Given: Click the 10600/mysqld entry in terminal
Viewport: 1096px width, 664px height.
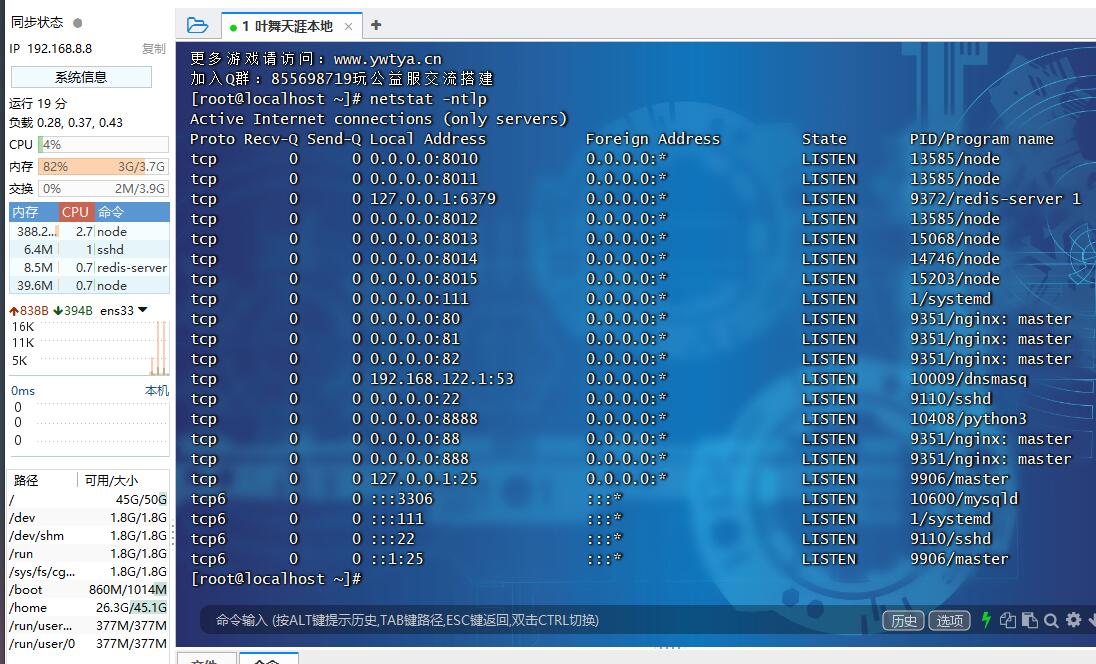Looking at the screenshot, I should (964, 499).
